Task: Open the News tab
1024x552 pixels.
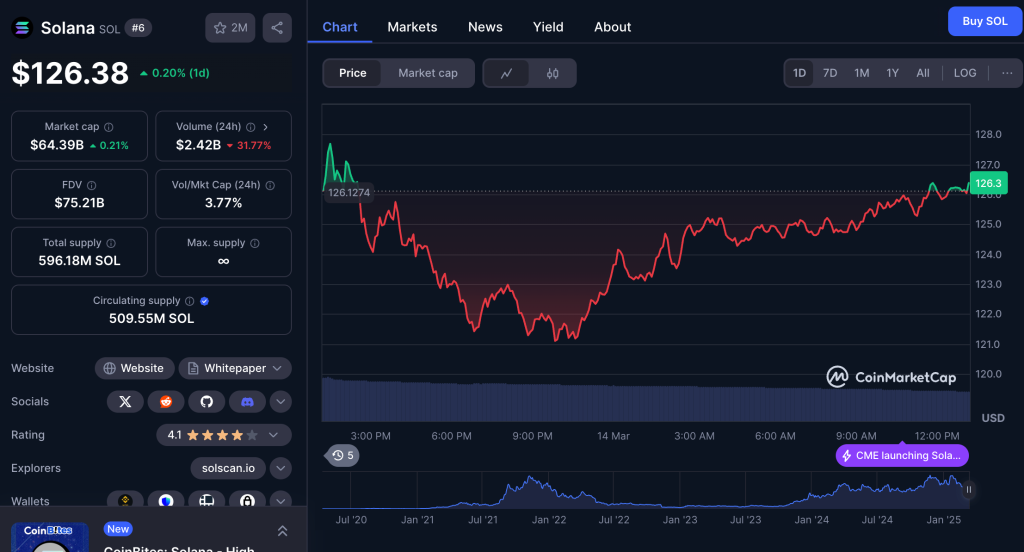Action: [x=485, y=27]
